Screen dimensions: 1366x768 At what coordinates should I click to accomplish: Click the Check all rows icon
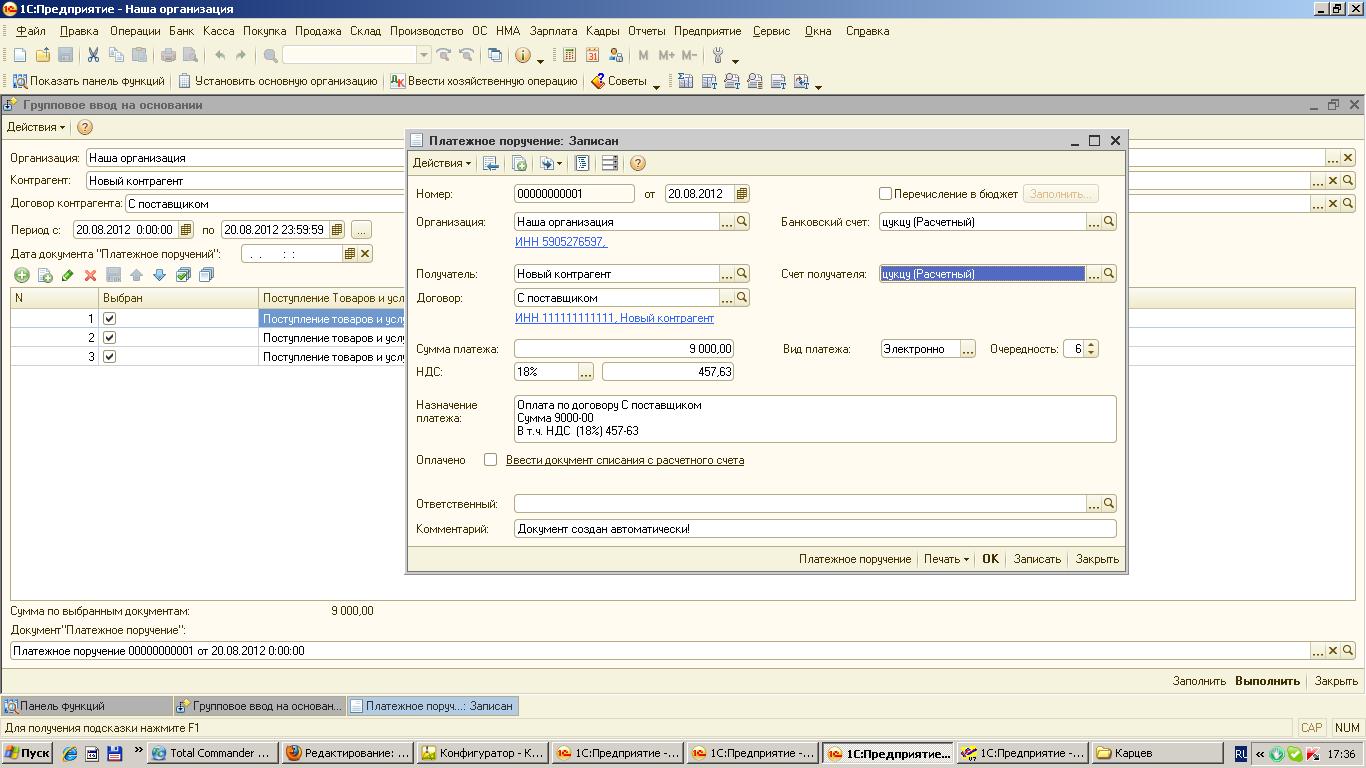(x=183, y=275)
